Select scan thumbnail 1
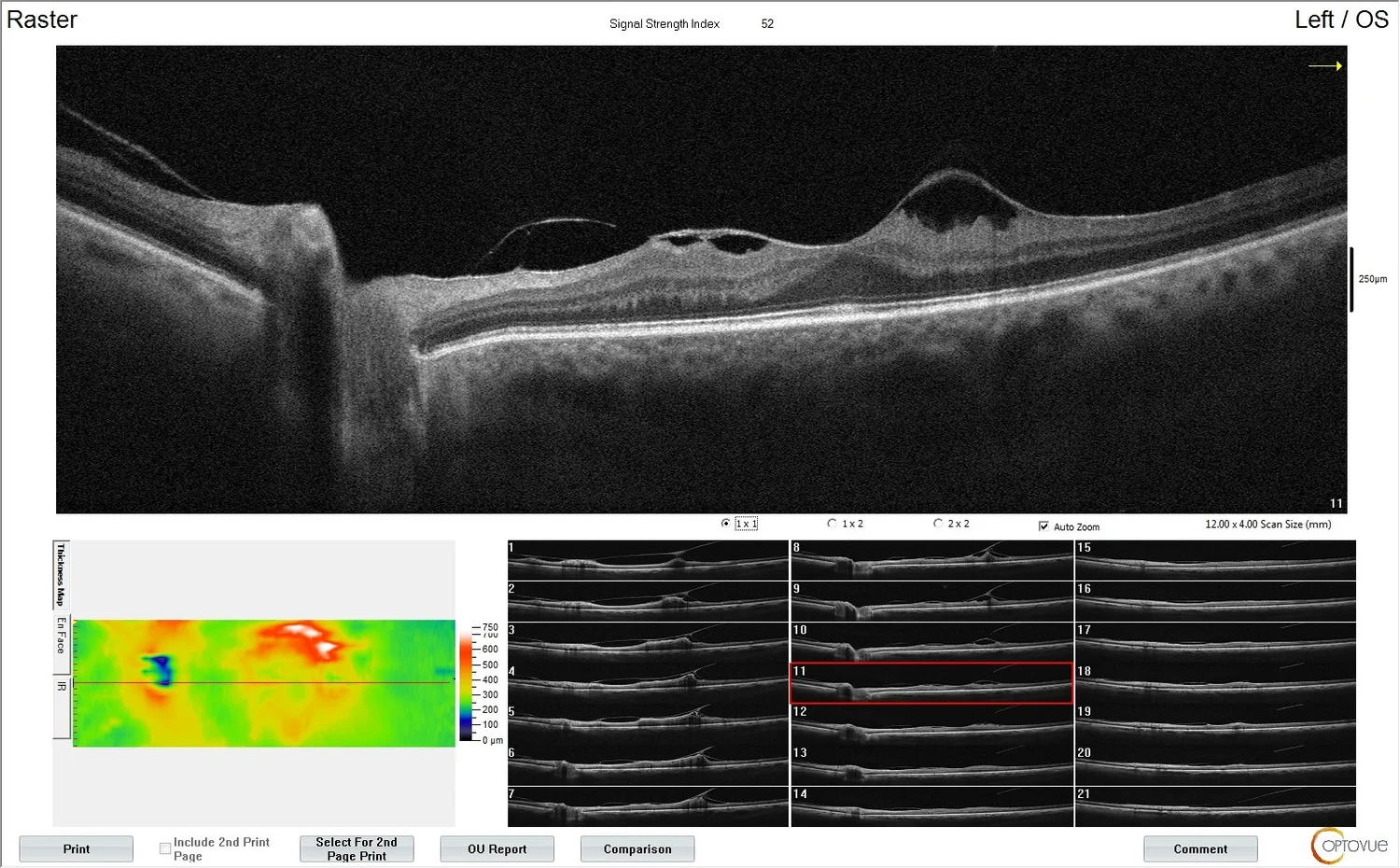The height and width of the screenshot is (868, 1400). (647, 560)
